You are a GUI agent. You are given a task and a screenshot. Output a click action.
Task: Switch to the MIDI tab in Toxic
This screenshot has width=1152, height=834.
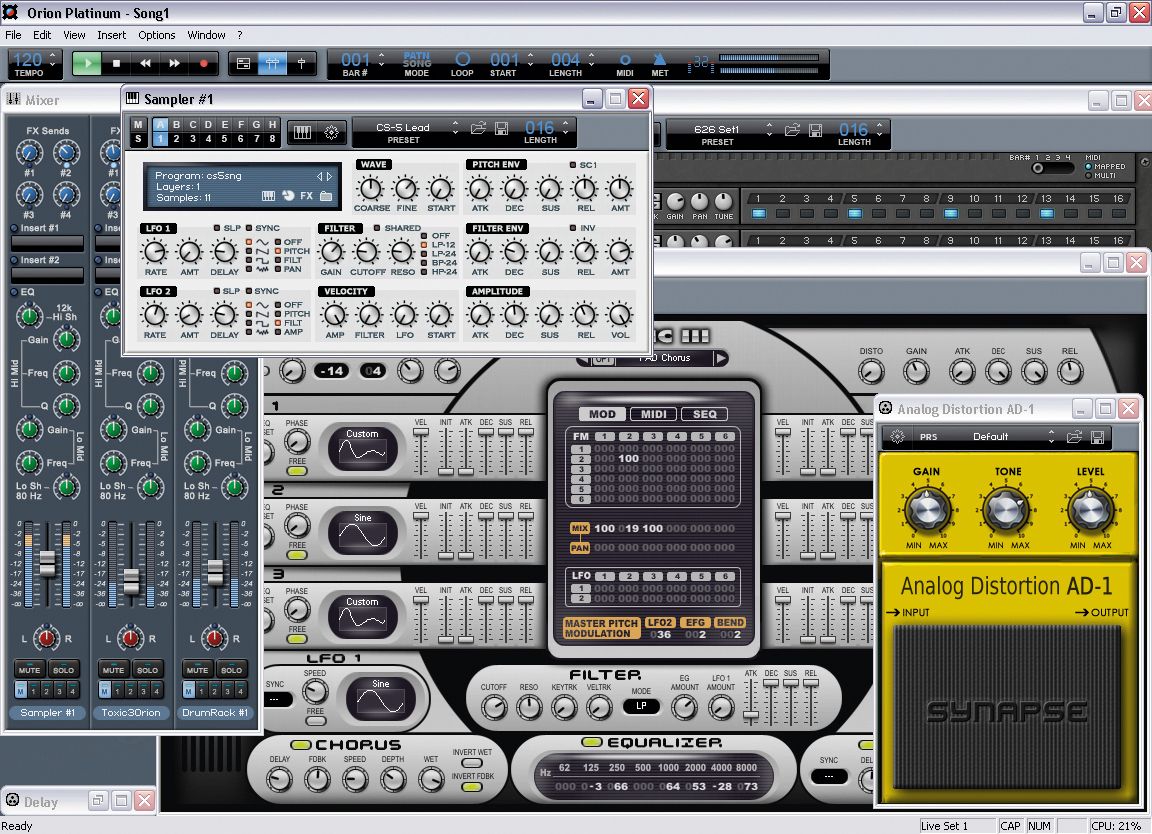[x=653, y=414]
